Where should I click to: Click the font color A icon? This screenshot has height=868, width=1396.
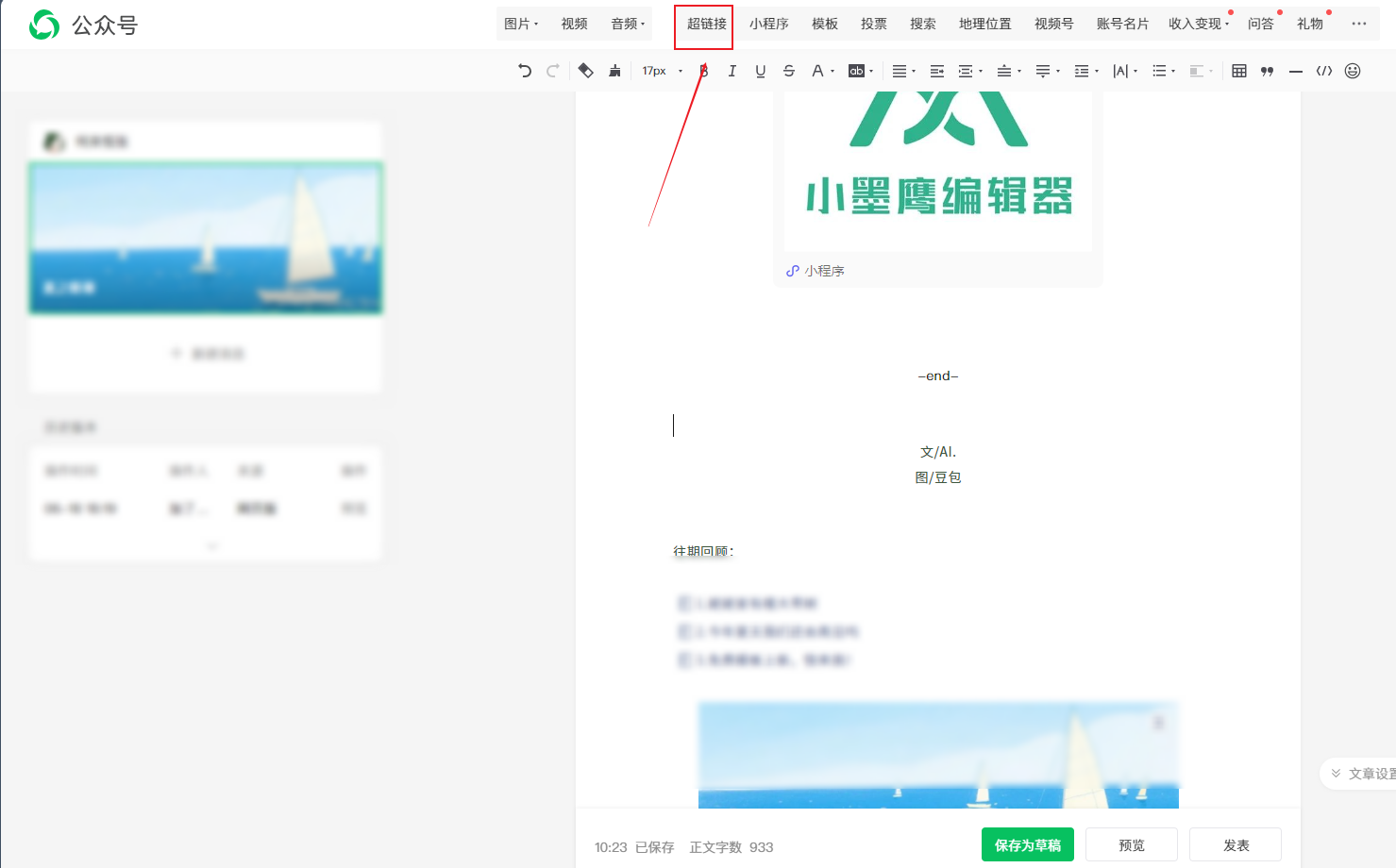(x=817, y=71)
